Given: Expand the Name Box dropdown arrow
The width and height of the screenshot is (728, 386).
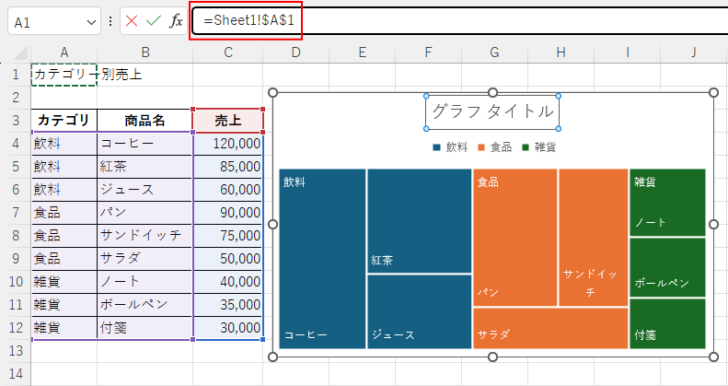Looking at the screenshot, I should point(91,22).
